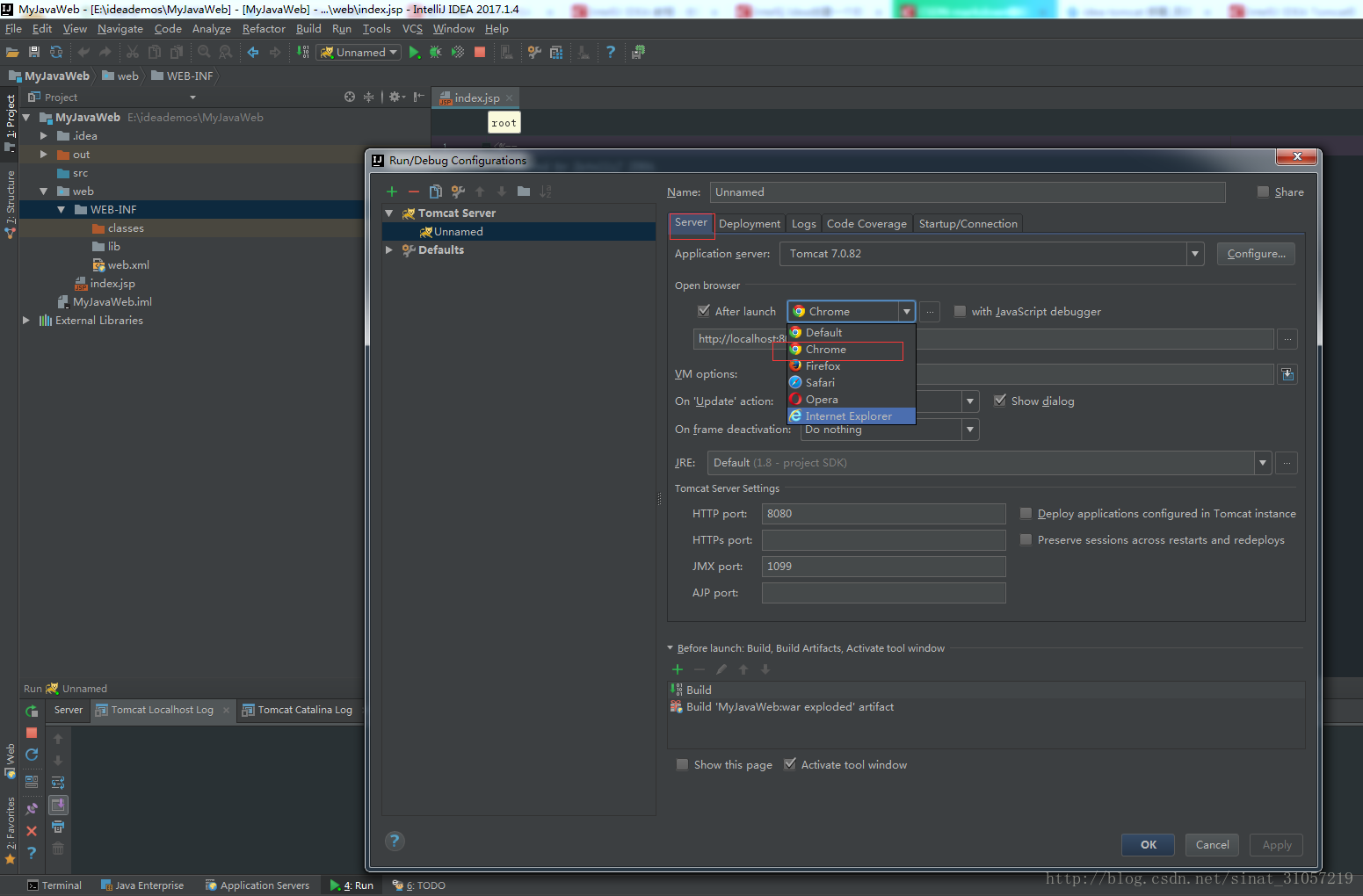Click the Print icon in the Run console
1363x896 pixels.
click(x=58, y=827)
